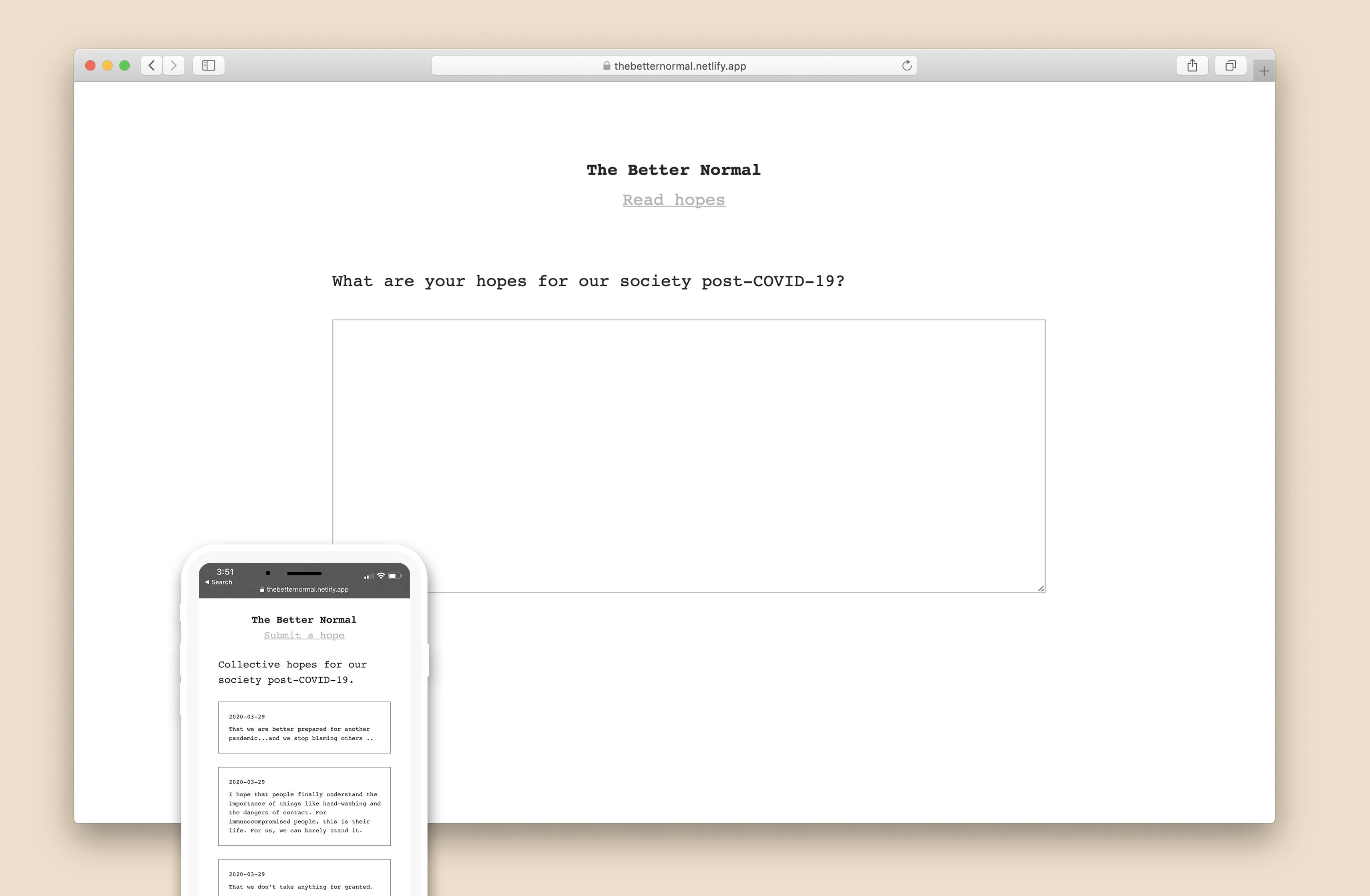The height and width of the screenshot is (896, 1370).
Task: Click the text area resize handle
Action: tap(1041, 588)
